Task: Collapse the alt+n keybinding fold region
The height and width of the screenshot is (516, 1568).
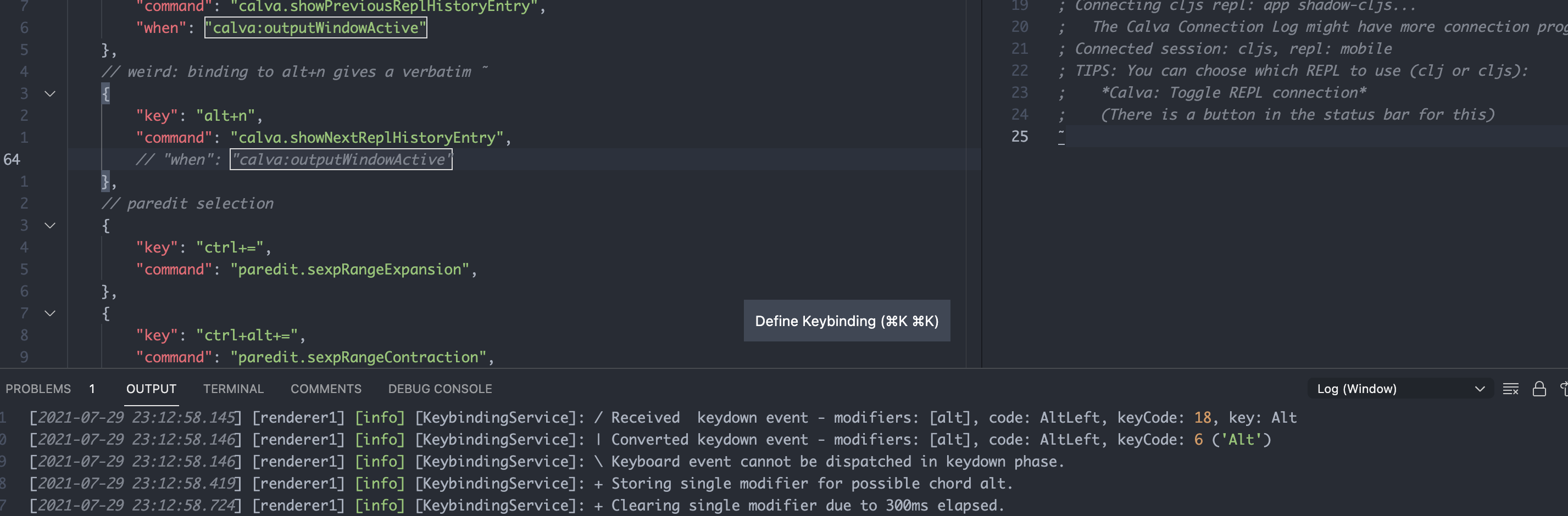Action: point(51,93)
